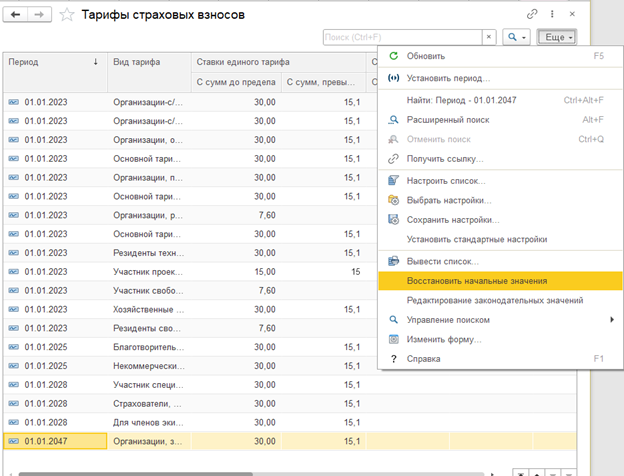Choose Получить ссылку menu entry
Screen dimensions: 624x476
[x=444, y=159]
